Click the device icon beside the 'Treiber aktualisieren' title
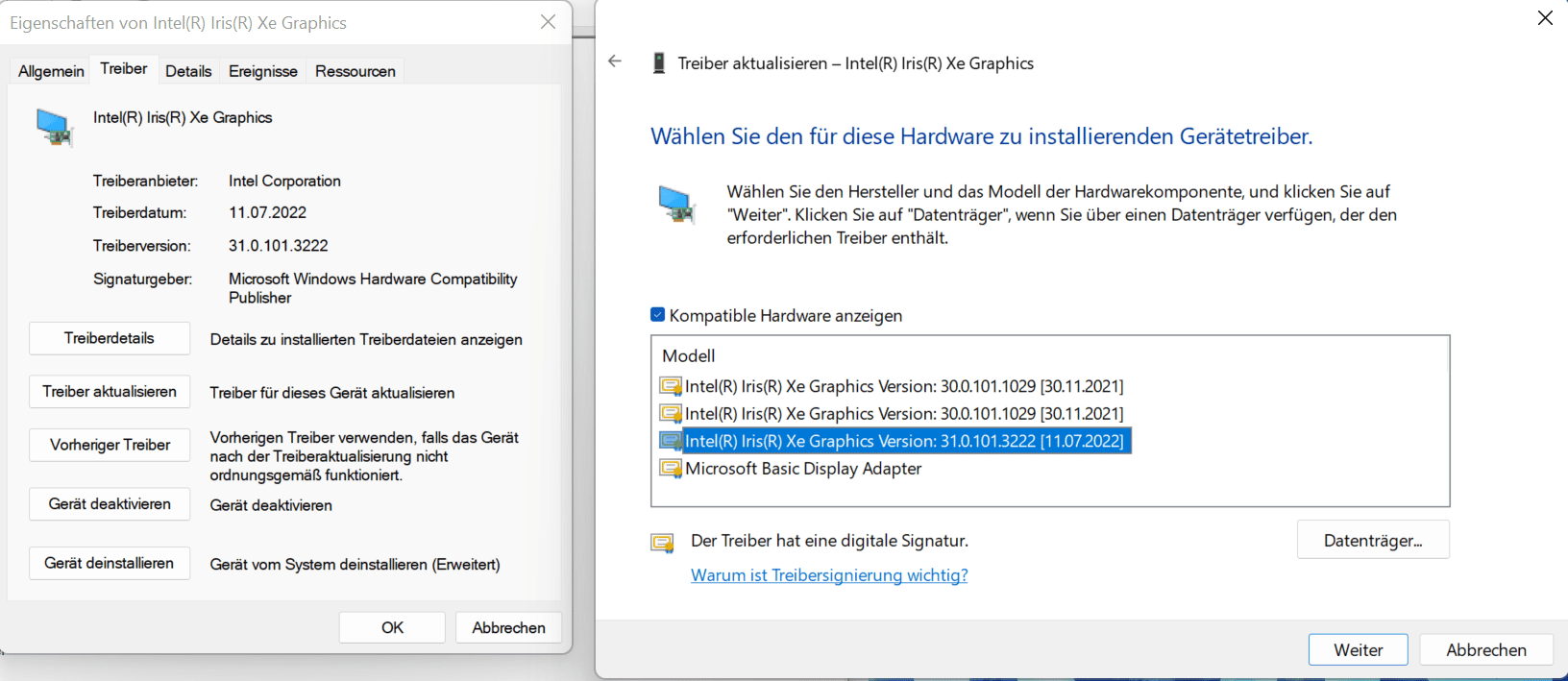 pos(658,63)
